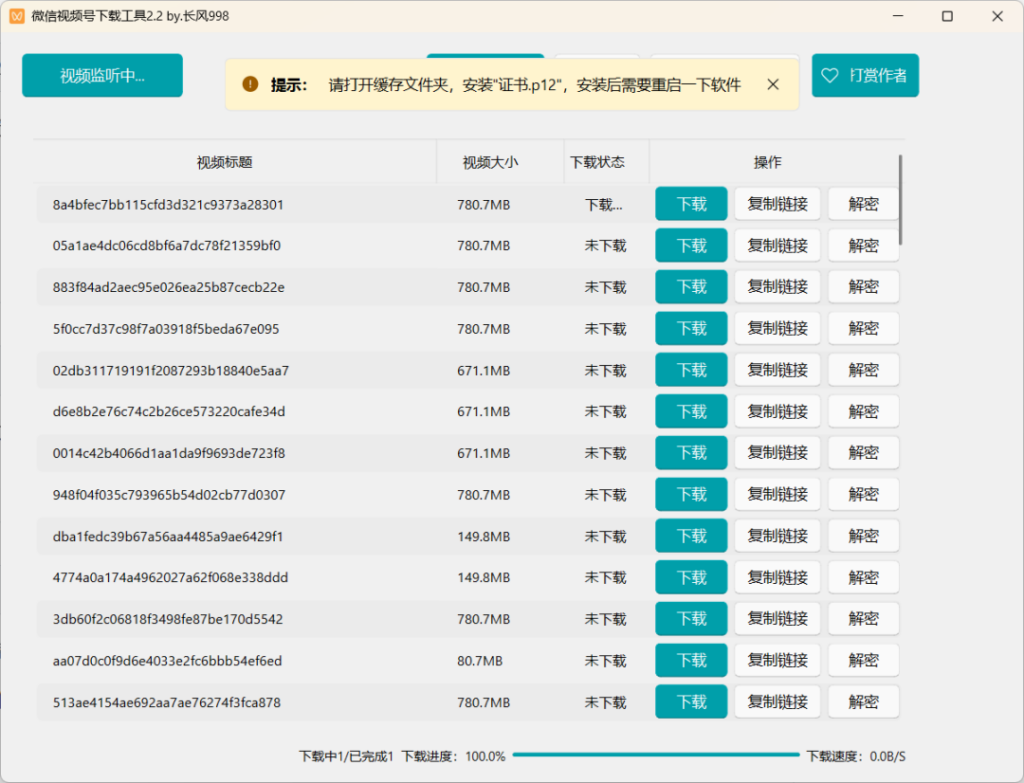The height and width of the screenshot is (783, 1024).
Task: Click the download progress bar at bottom
Action: coord(655,756)
